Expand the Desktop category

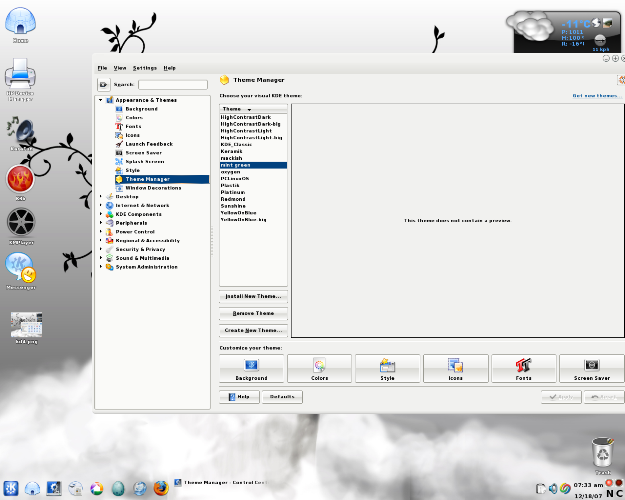click(x=100, y=196)
